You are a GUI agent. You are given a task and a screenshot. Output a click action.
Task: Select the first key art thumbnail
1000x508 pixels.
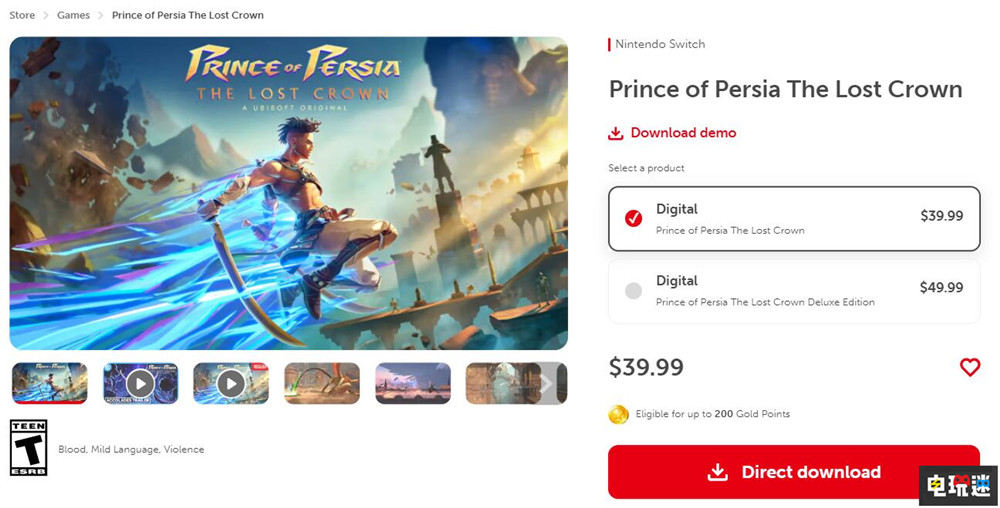50,383
